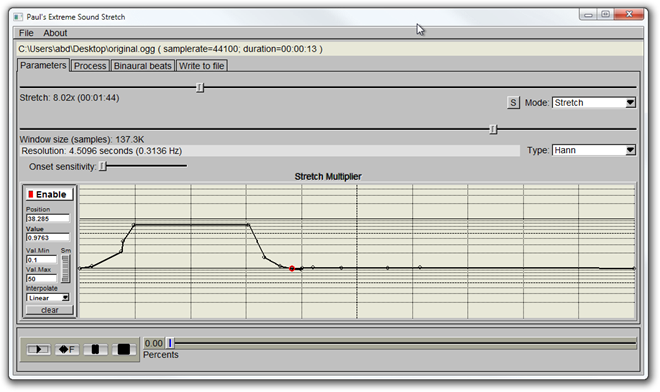Toggle the Enable stretch multiplier button
660x392 pixels.
(x=49, y=195)
